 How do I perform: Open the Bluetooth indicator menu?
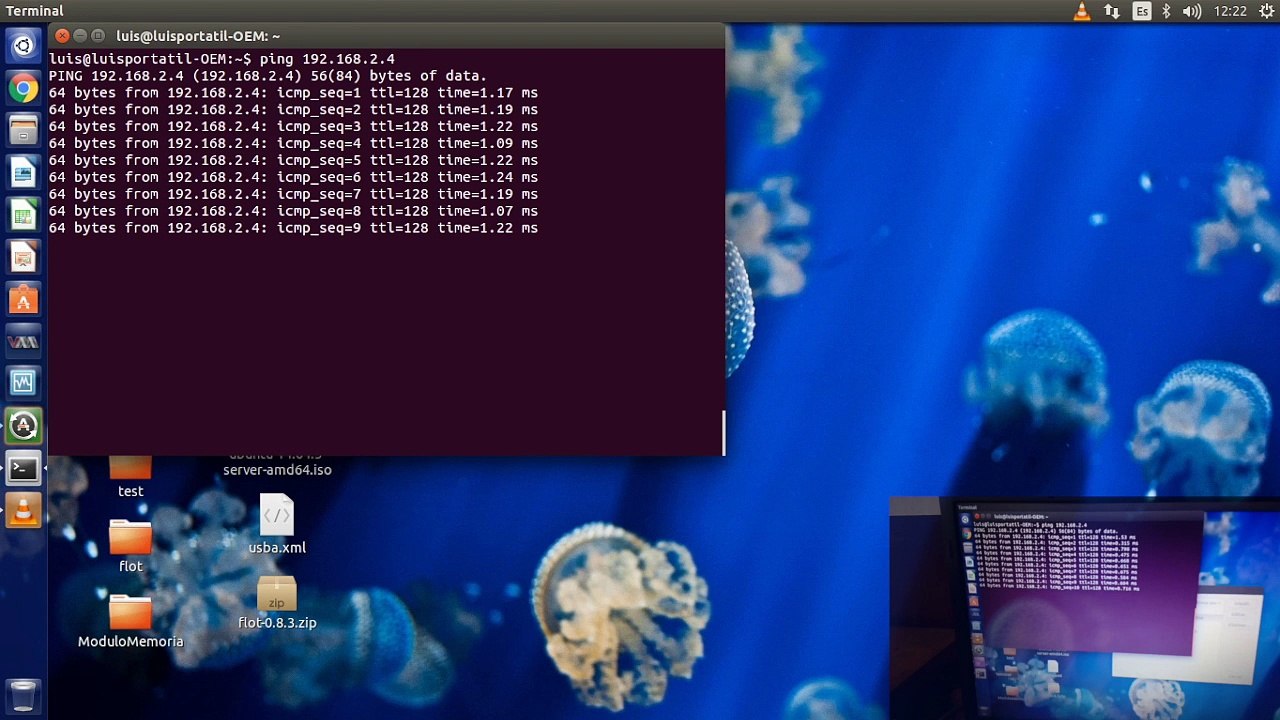[x=1166, y=11]
